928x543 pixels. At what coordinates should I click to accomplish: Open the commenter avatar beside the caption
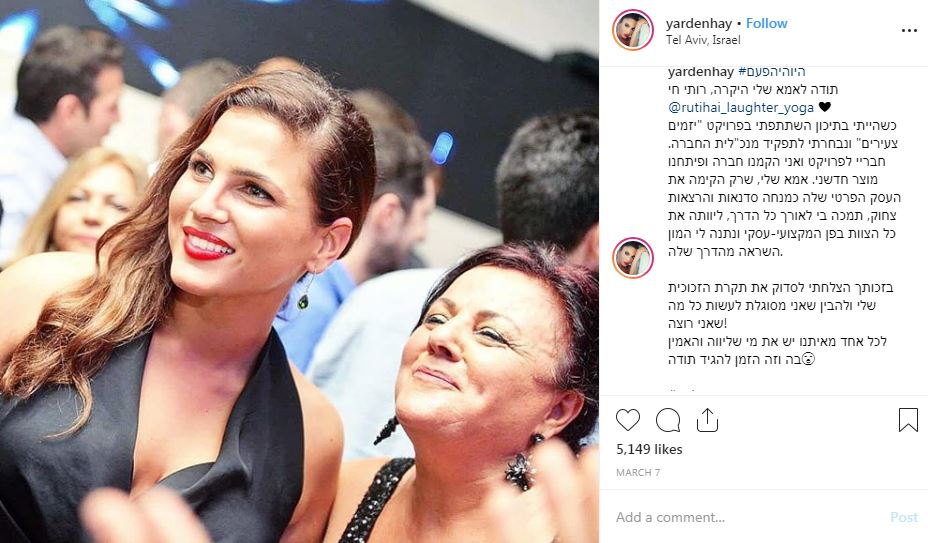(x=633, y=258)
